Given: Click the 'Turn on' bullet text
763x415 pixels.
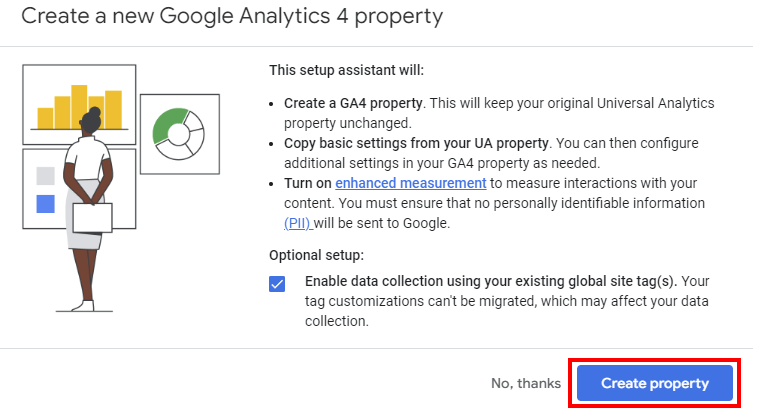Looking at the screenshot, I should tap(308, 183).
